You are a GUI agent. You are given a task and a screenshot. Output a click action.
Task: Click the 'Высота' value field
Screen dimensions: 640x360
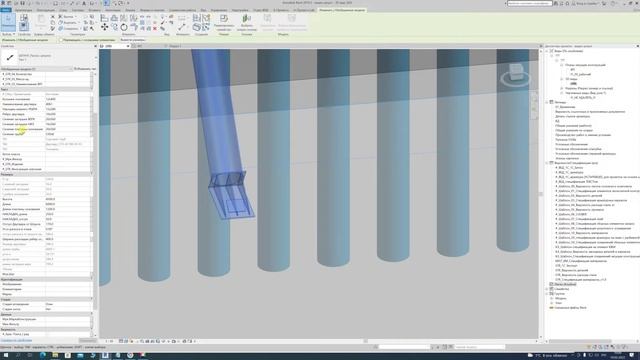pyautogui.click(x=68, y=199)
